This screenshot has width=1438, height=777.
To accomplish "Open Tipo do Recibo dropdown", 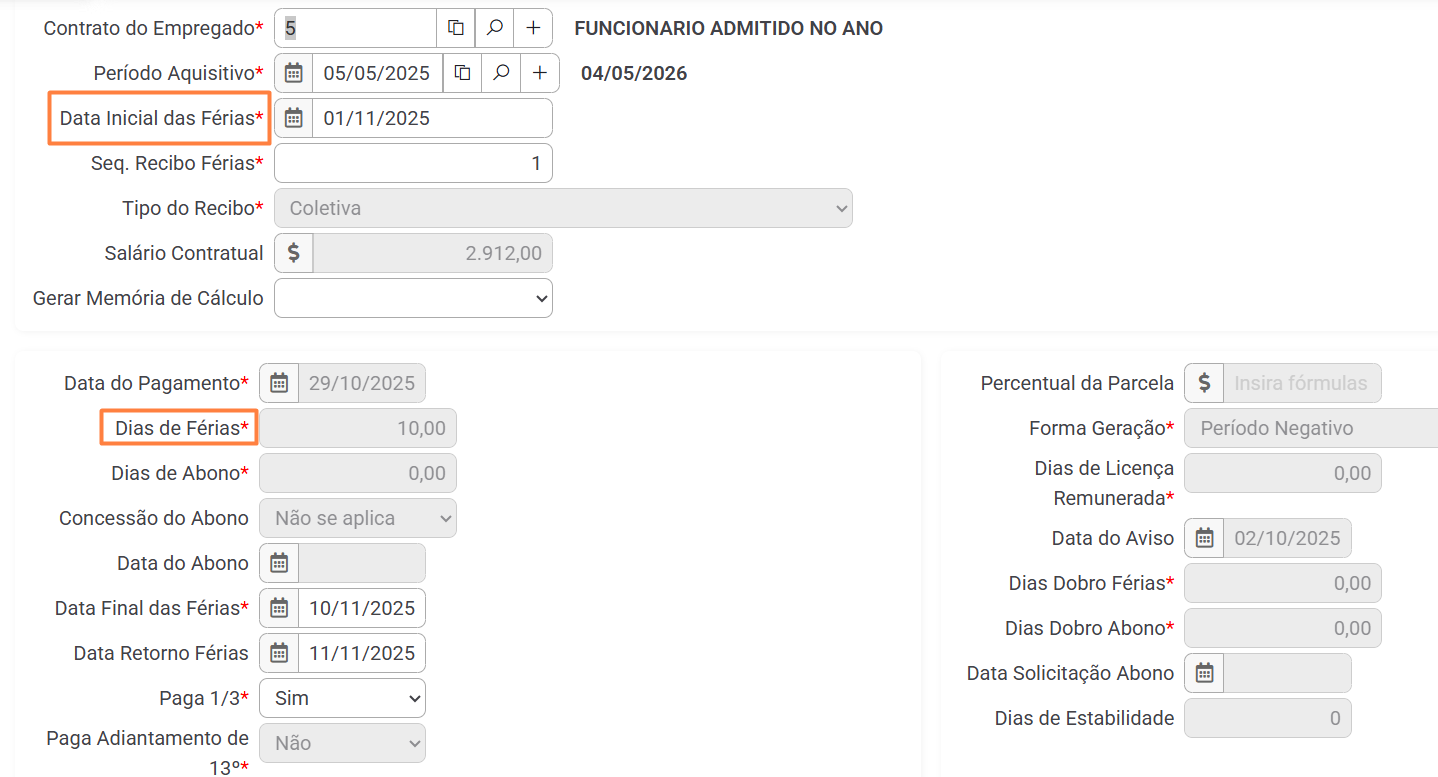I will pyautogui.click(x=563, y=208).
